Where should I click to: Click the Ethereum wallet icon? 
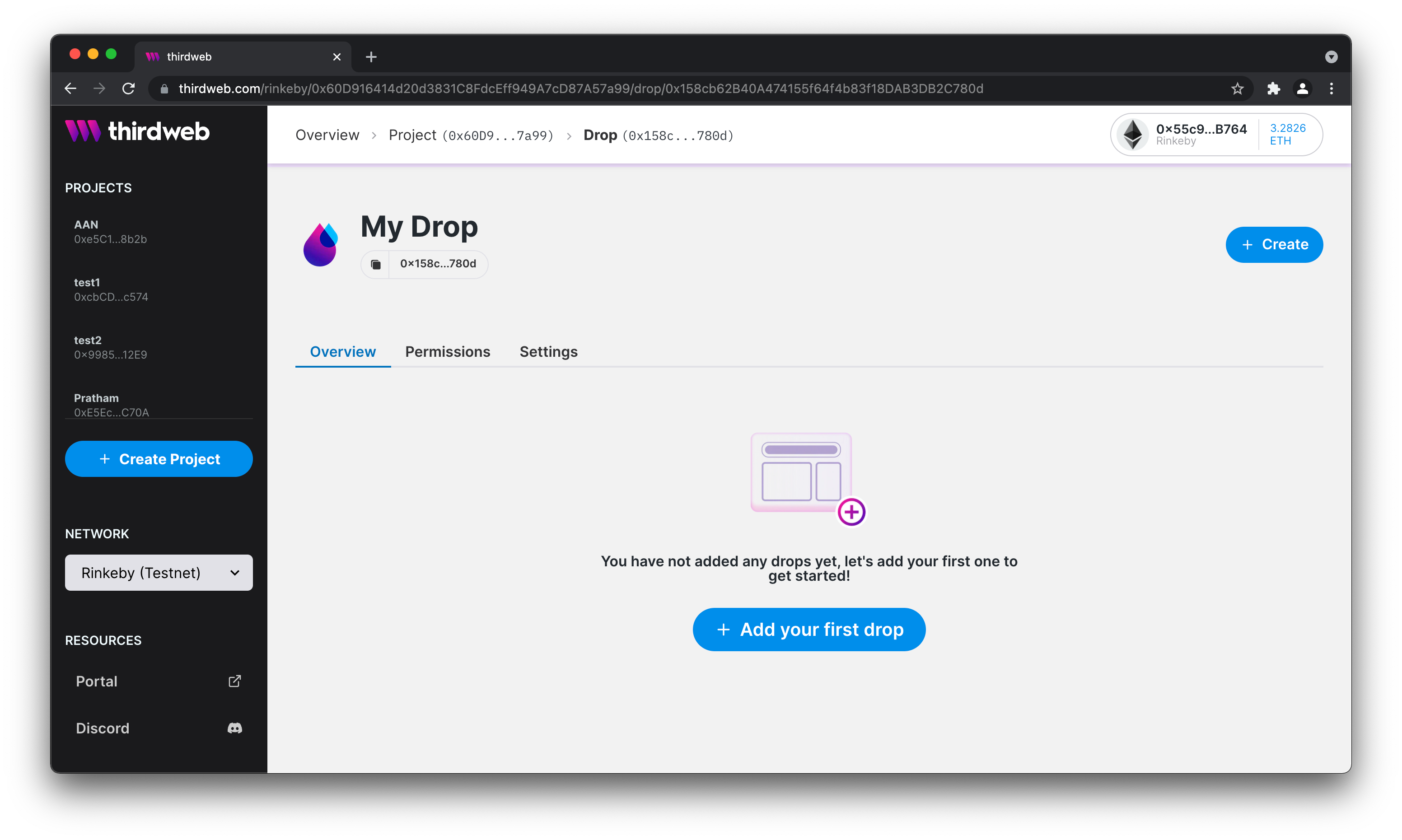pos(1133,135)
